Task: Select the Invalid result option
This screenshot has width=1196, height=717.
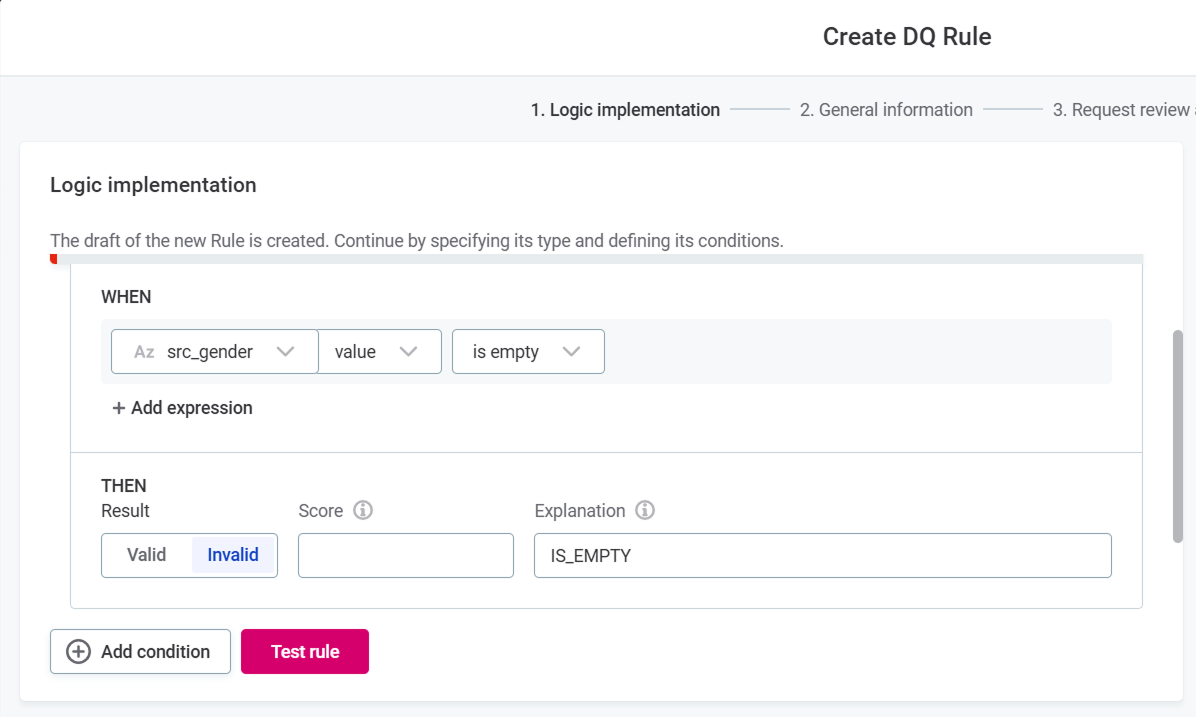Action: pos(233,555)
